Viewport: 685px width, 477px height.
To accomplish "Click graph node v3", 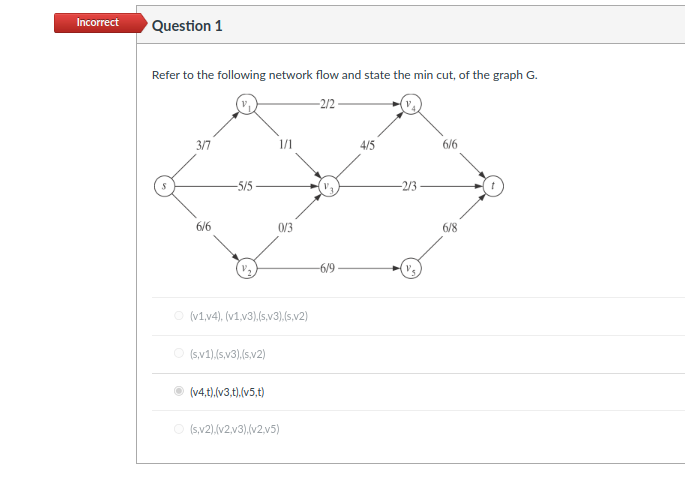I will [x=329, y=186].
